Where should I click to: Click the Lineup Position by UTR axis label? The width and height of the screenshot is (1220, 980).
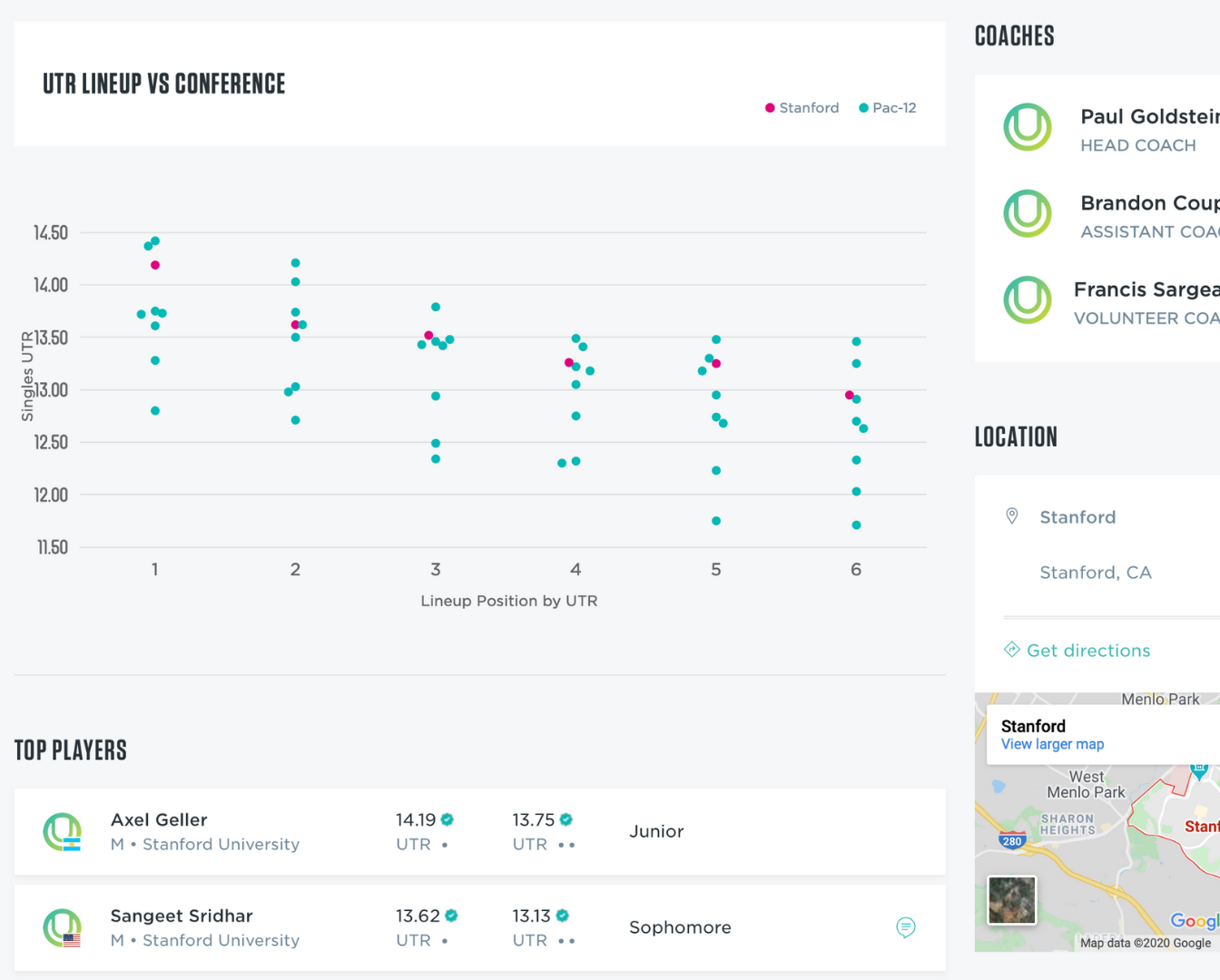509,601
